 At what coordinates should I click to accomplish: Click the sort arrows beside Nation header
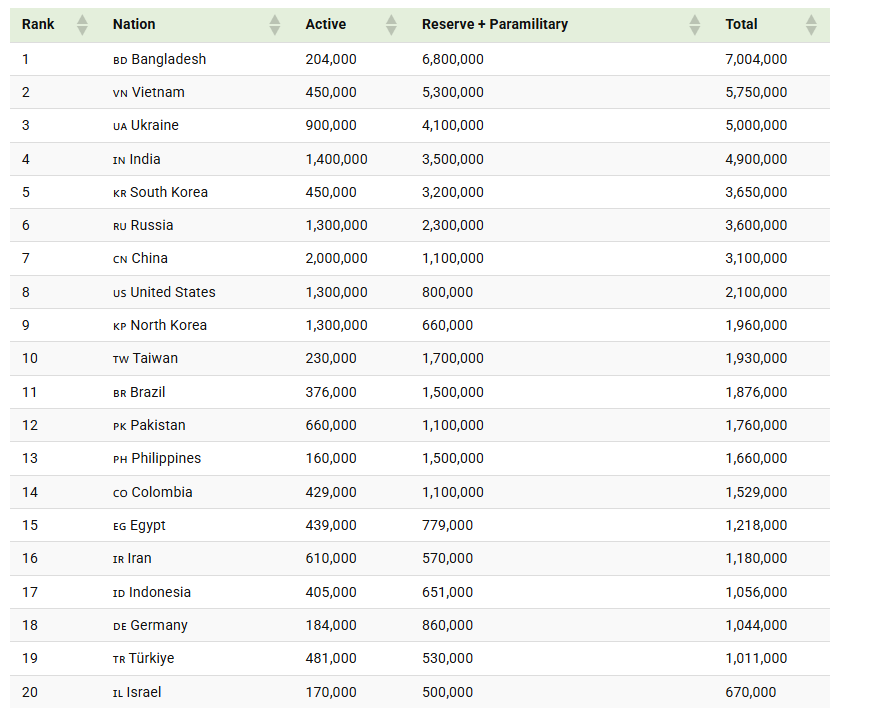click(275, 25)
